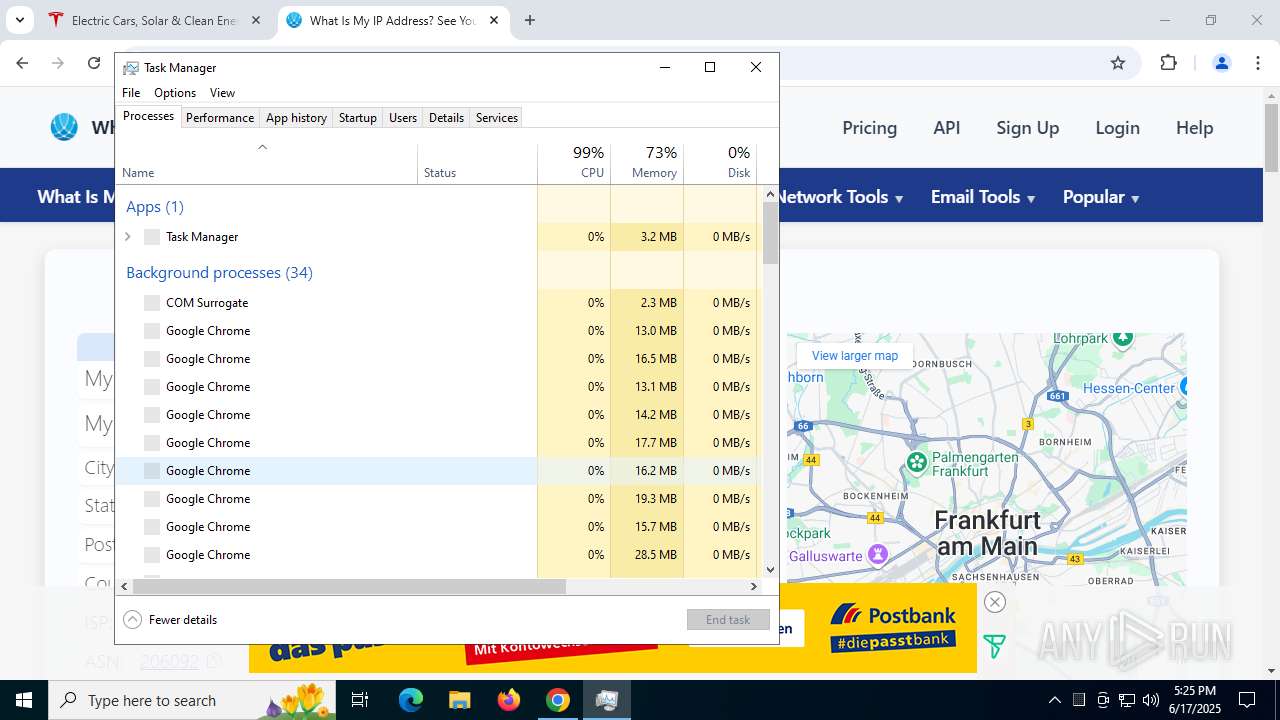The height and width of the screenshot is (720, 1280).
Task: Click the taskbar search box
Action: click(193, 700)
